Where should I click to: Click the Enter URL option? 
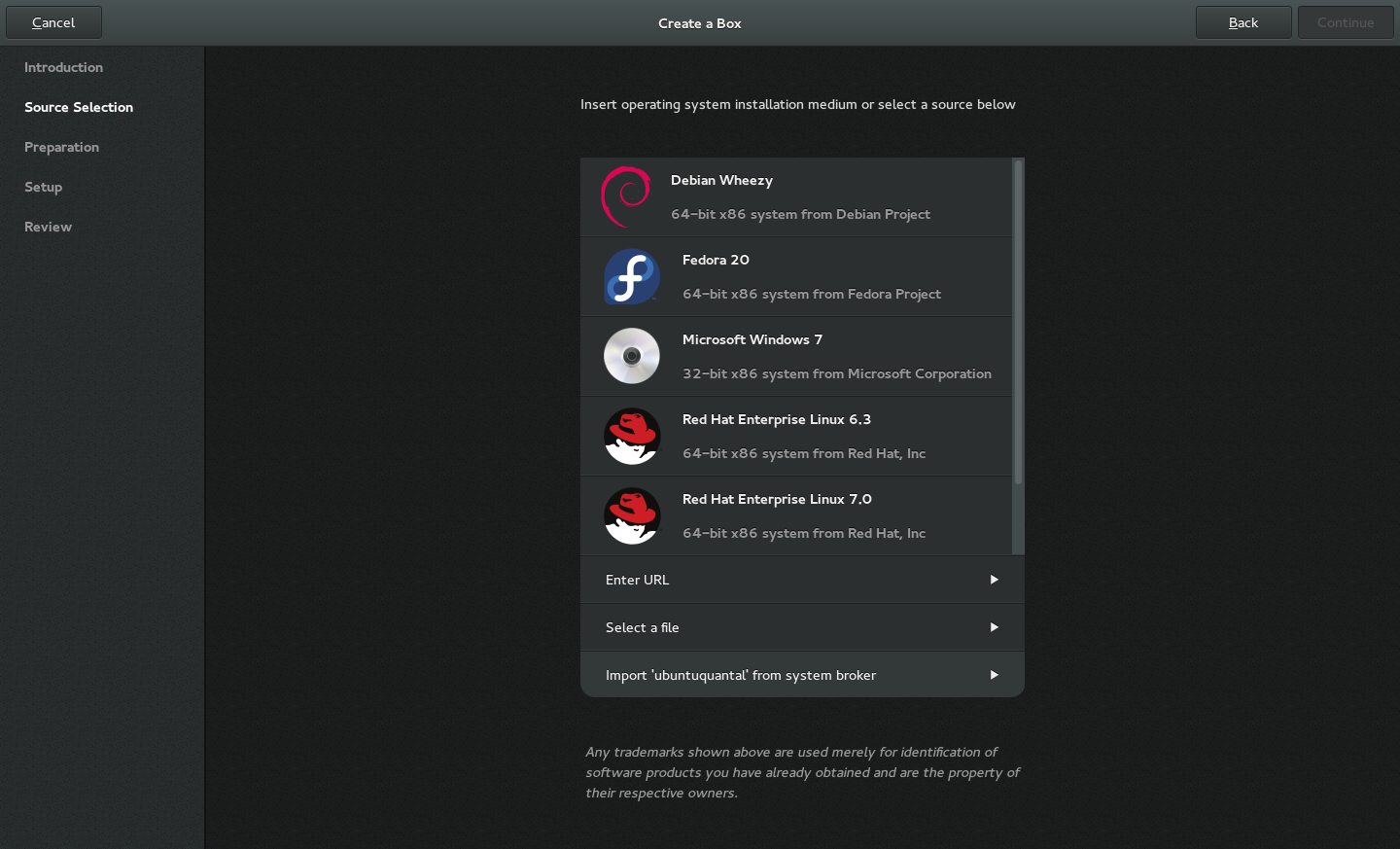(x=802, y=580)
